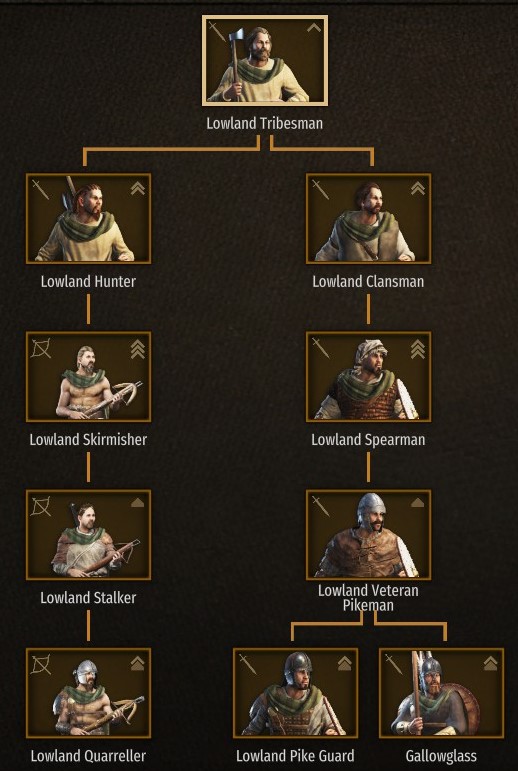Select the Lowland Pike Guard portrait
This screenshot has width=518, height=771.
(x=295, y=693)
